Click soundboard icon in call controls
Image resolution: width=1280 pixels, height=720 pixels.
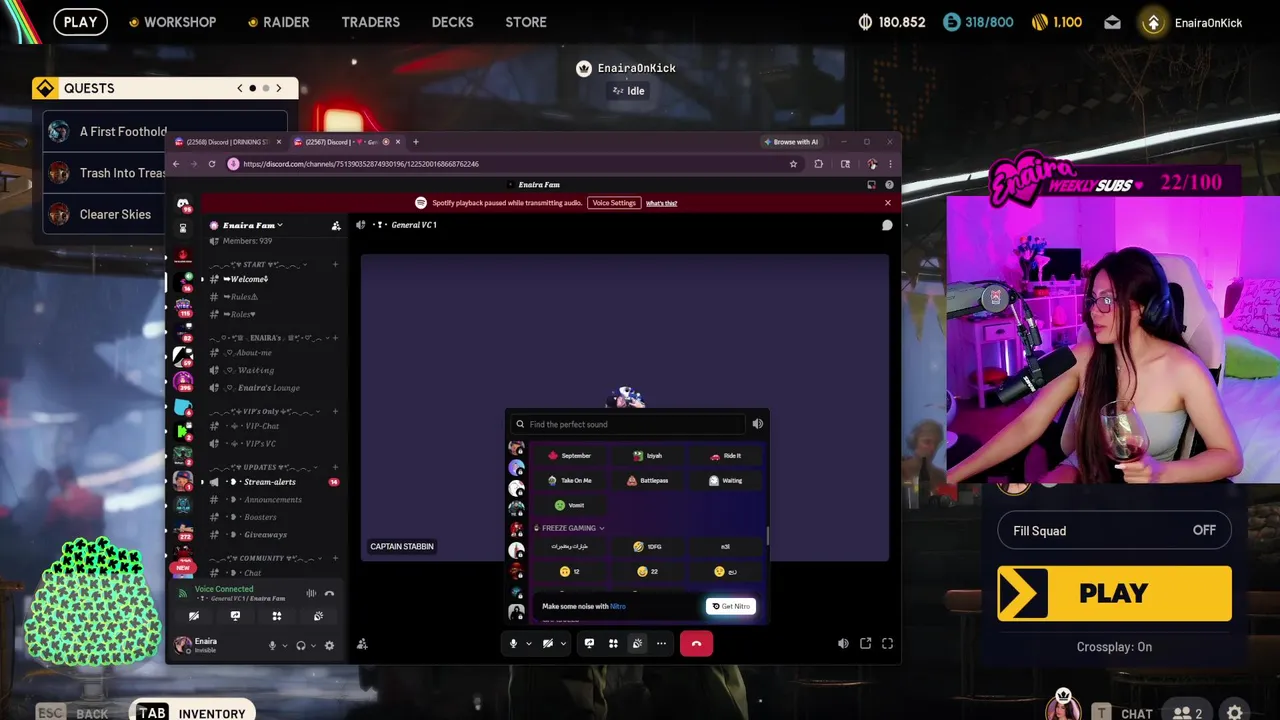coord(637,644)
